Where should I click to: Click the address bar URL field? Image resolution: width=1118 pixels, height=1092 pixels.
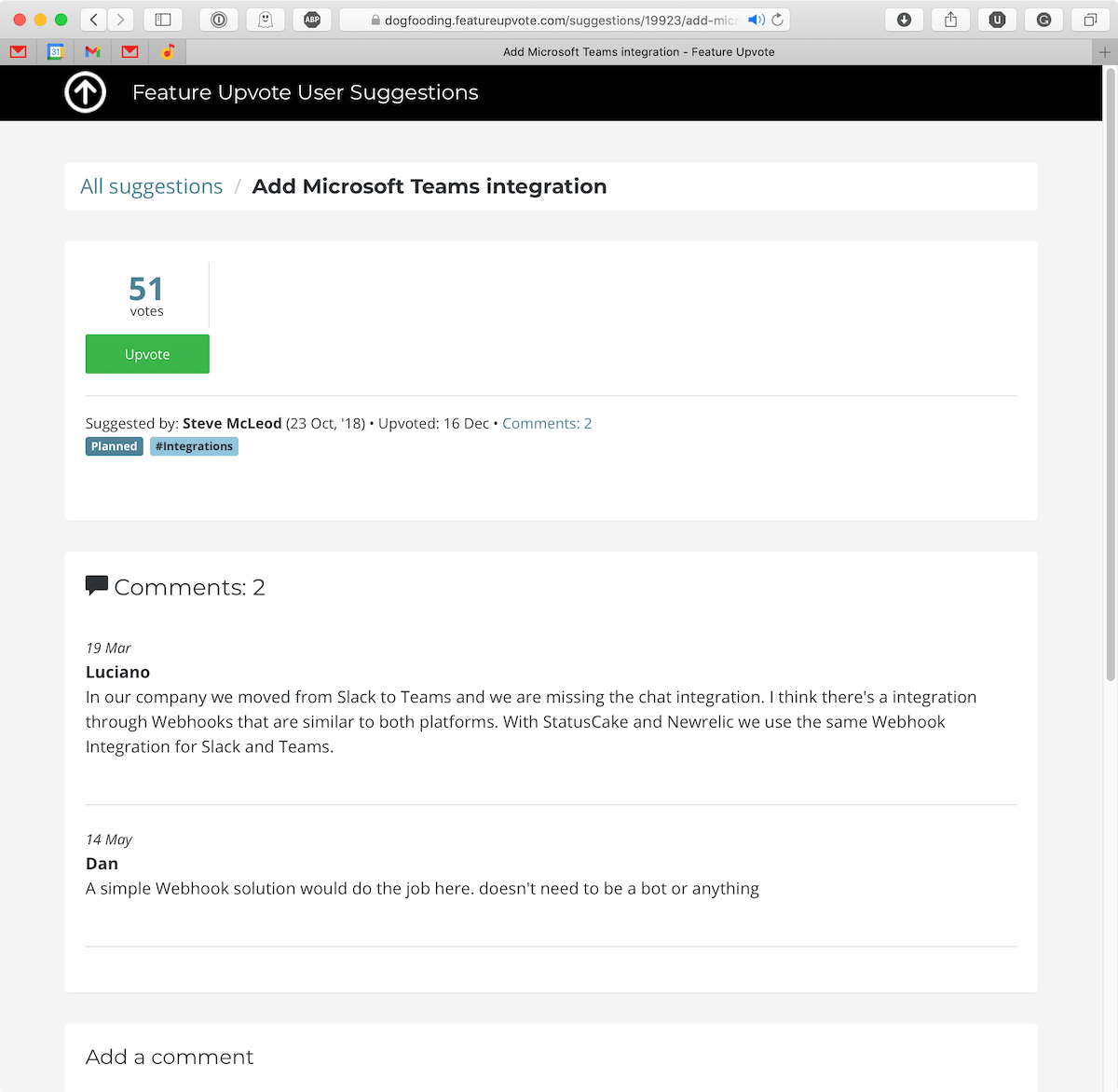(563, 20)
